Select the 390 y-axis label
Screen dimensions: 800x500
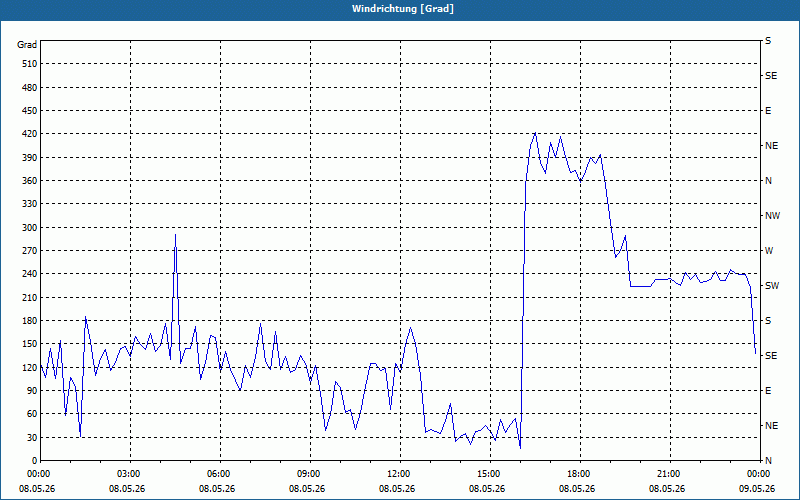(30, 158)
